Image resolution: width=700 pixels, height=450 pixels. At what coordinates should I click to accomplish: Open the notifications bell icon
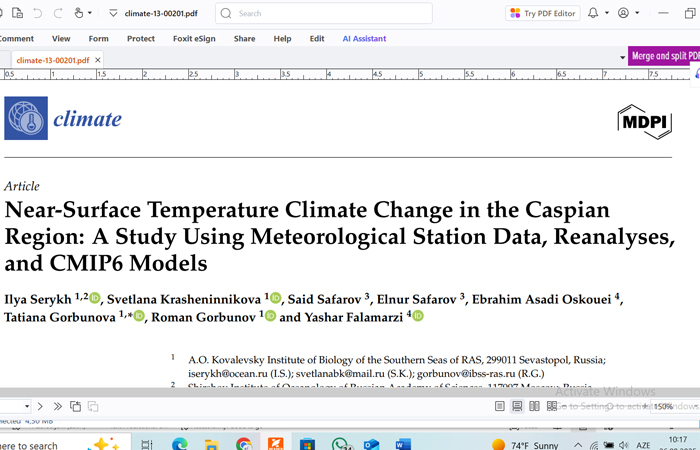(x=593, y=13)
